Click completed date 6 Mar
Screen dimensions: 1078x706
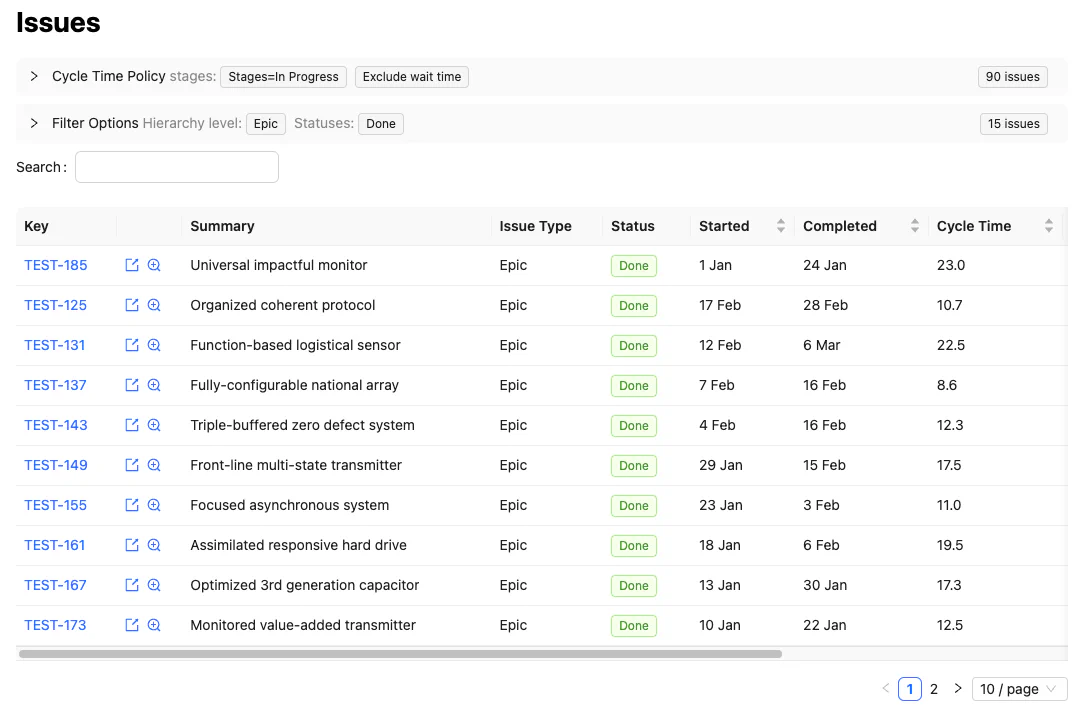tap(822, 345)
